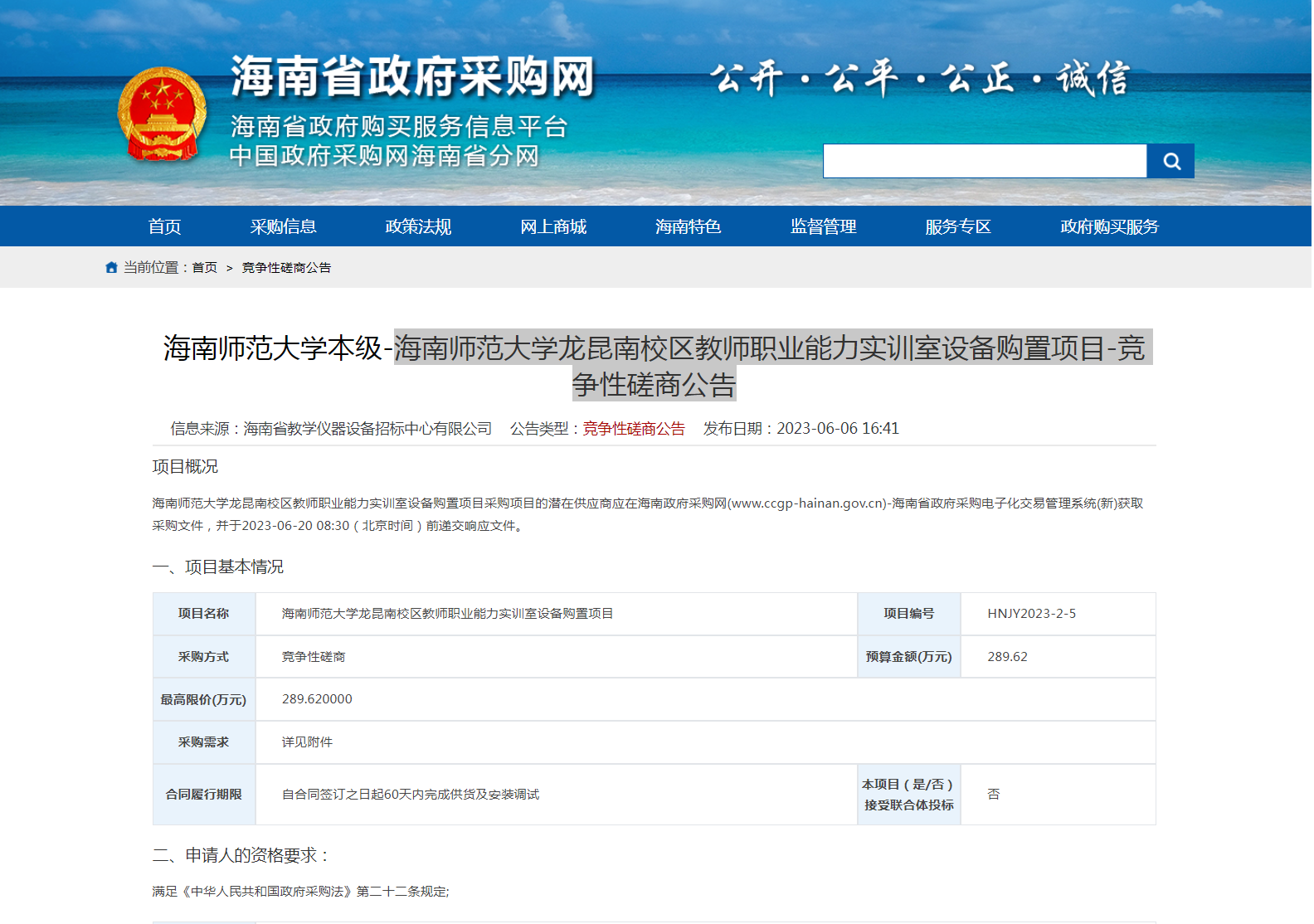The image size is (1314, 924).
Task: Focus the search input field in the header
Action: 985,161
